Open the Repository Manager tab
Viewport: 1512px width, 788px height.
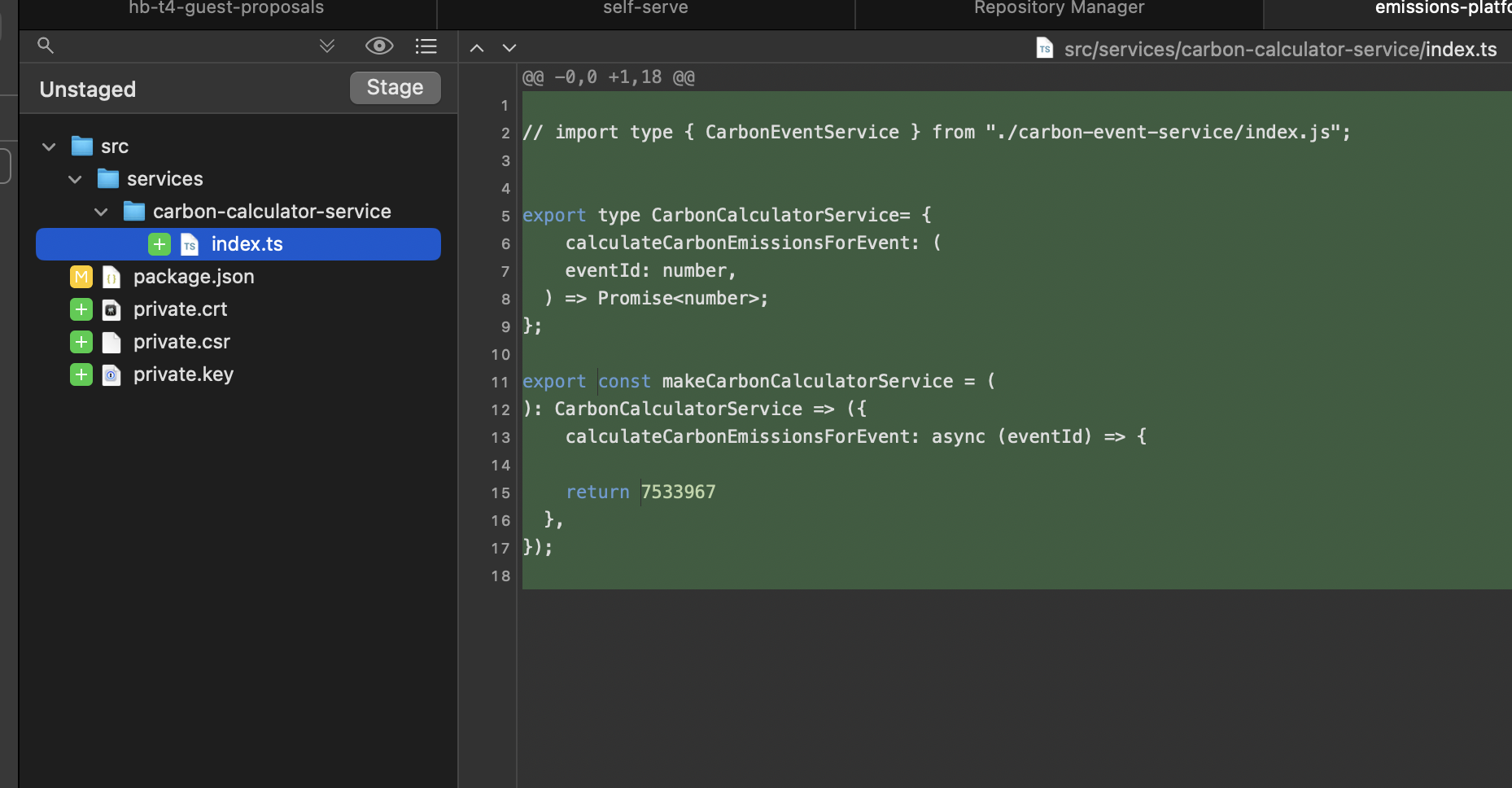pos(1059,8)
